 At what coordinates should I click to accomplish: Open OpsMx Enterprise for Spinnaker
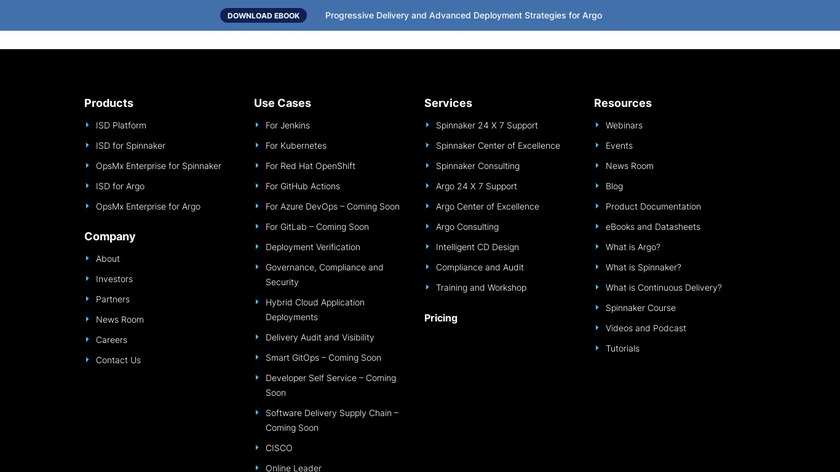pos(158,166)
